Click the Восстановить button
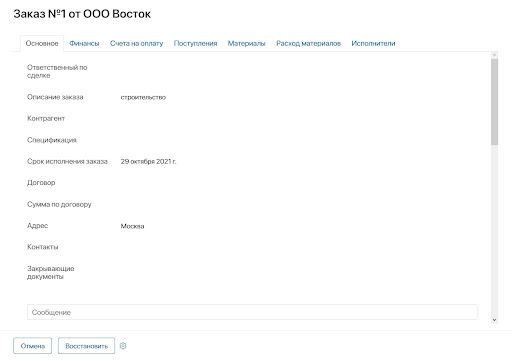Image resolution: width=512 pixels, height=361 pixels. pos(86,346)
